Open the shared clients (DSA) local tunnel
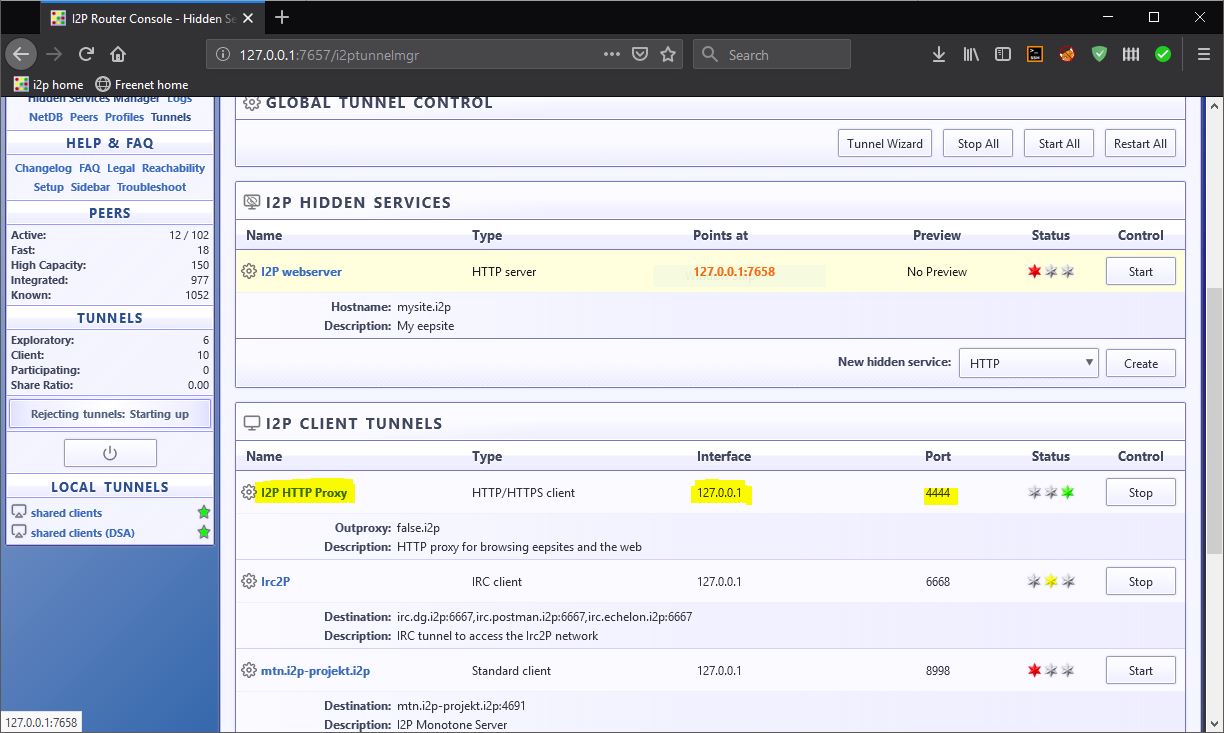This screenshot has height=733, width=1224. (82, 533)
